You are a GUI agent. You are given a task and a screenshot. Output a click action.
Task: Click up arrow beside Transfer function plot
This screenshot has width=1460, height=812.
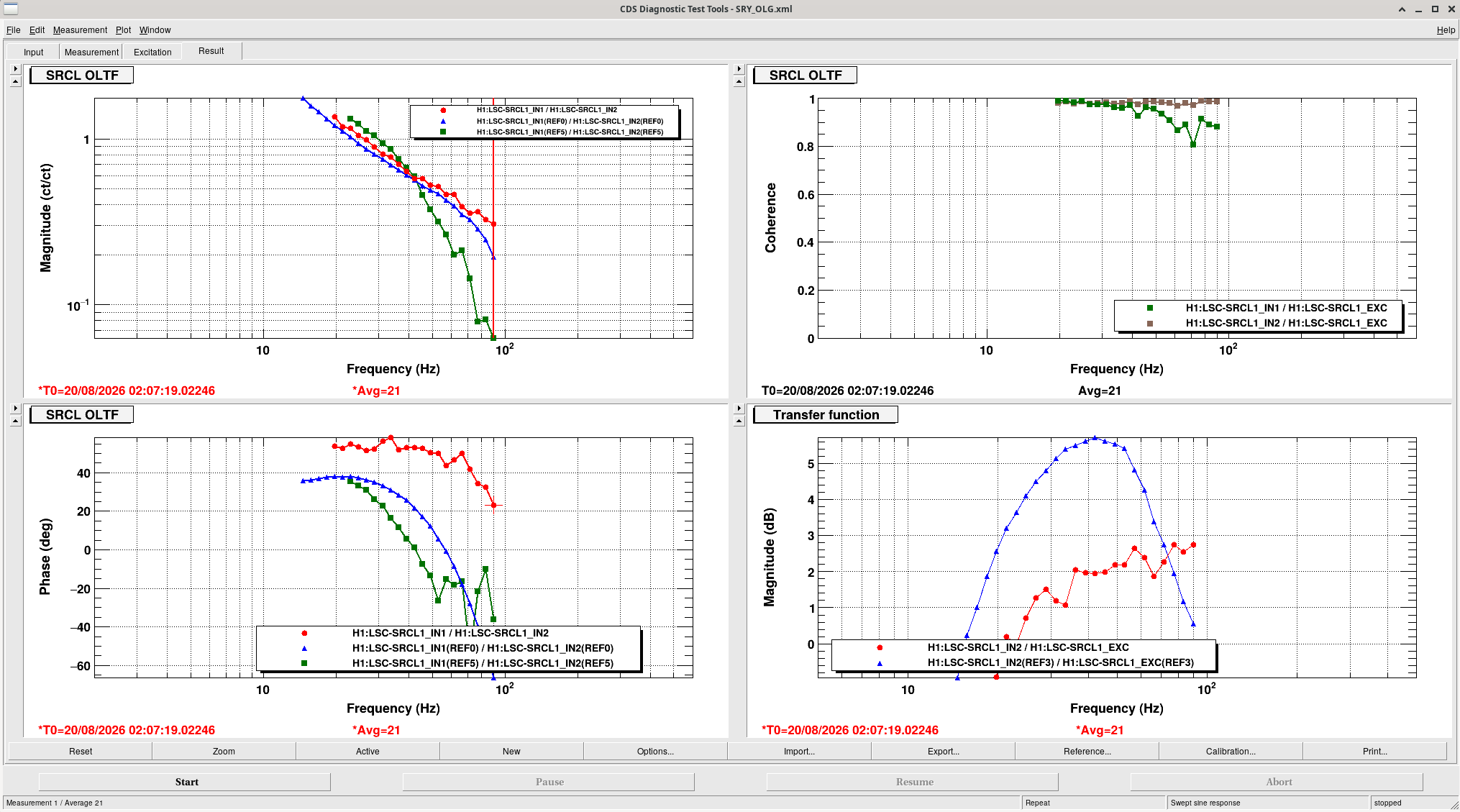[739, 421]
